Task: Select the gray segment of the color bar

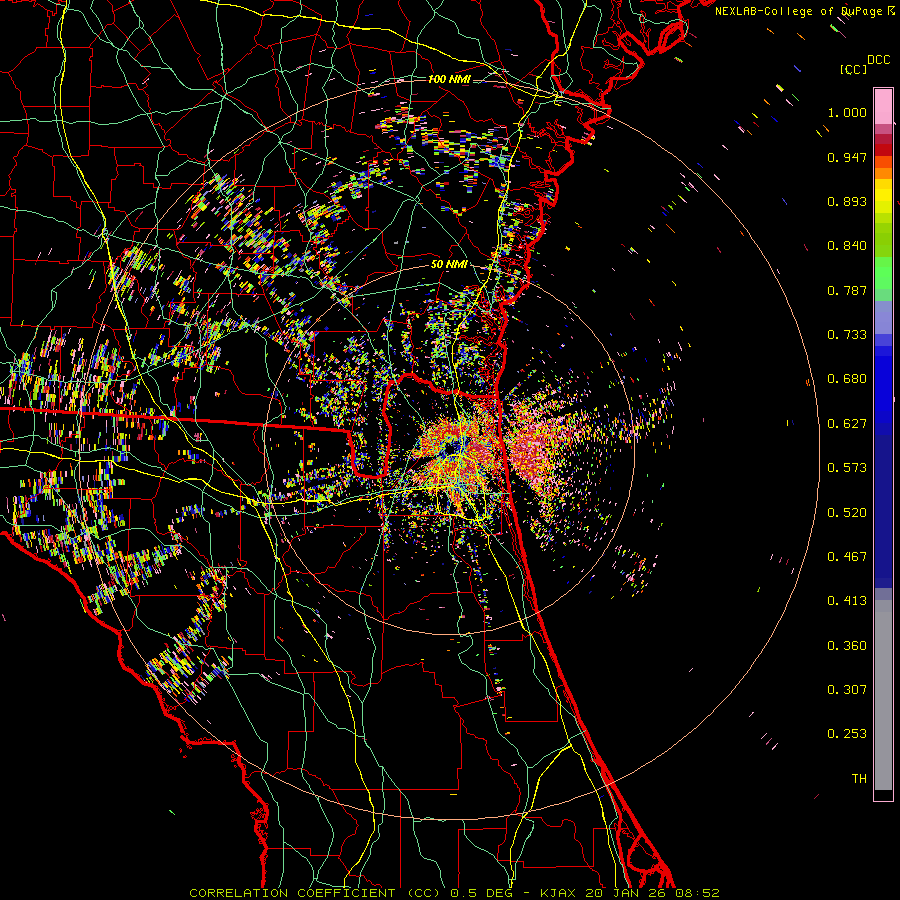Action: [883, 695]
